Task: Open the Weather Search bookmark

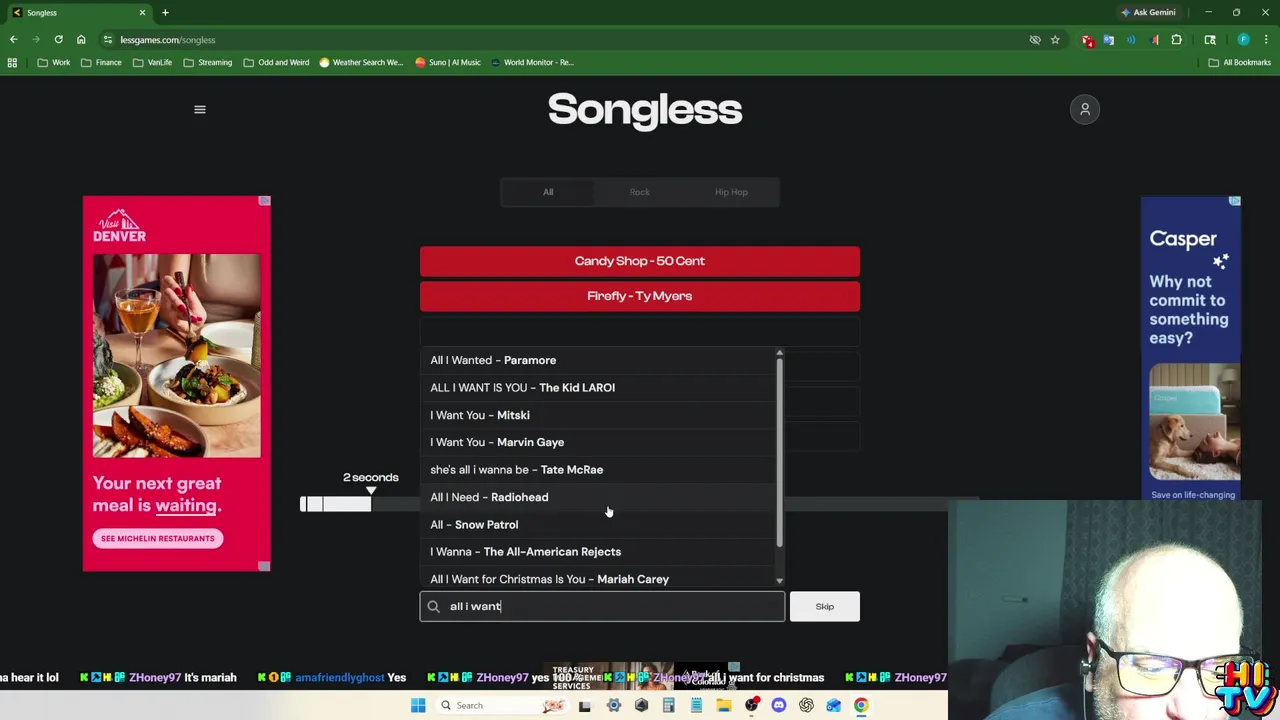Action: tap(361, 62)
